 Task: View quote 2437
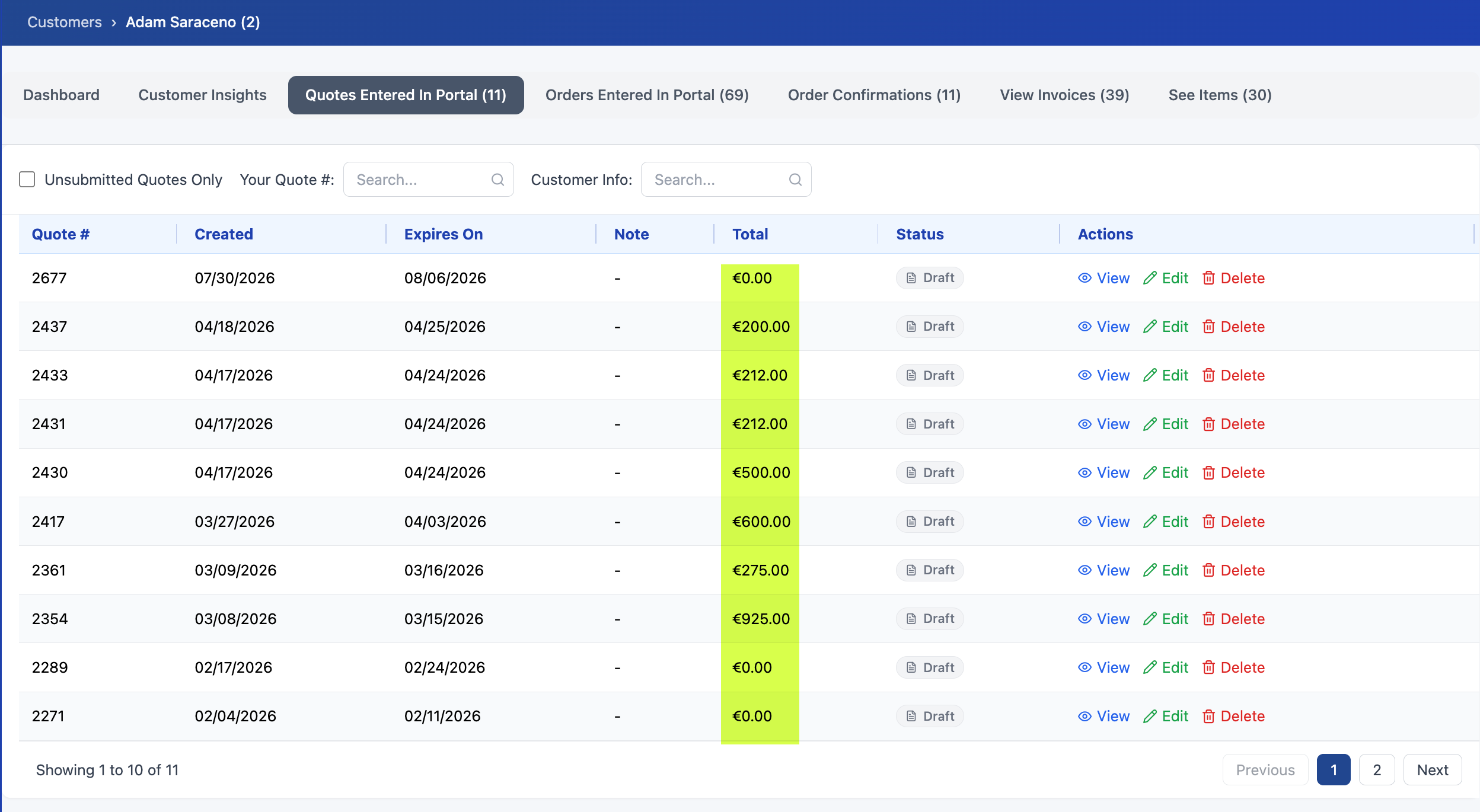click(x=1103, y=327)
